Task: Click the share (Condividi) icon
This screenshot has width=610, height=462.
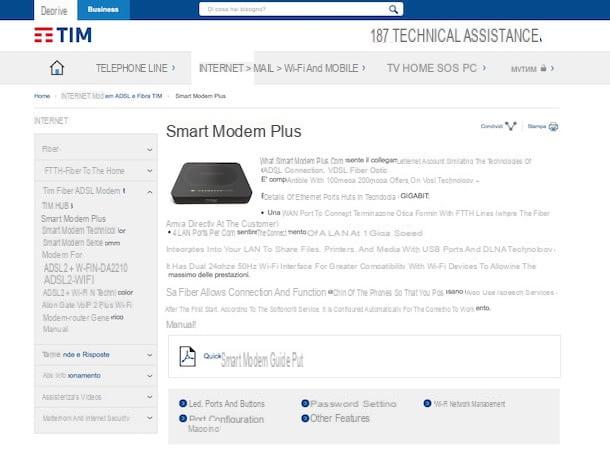Action: pos(510,126)
